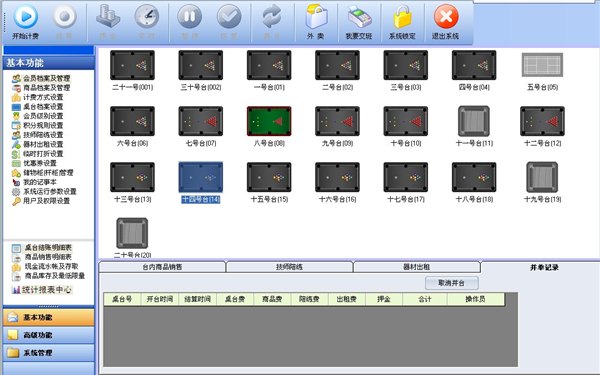
Task: Open 账票交班 cash register icon
Action: [x=359, y=17]
